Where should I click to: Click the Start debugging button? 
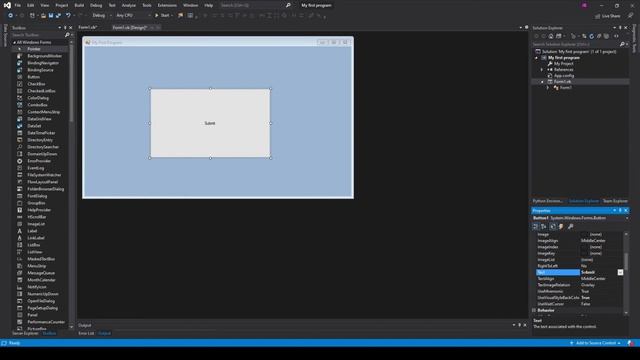pyautogui.click(x=162, y=16)
